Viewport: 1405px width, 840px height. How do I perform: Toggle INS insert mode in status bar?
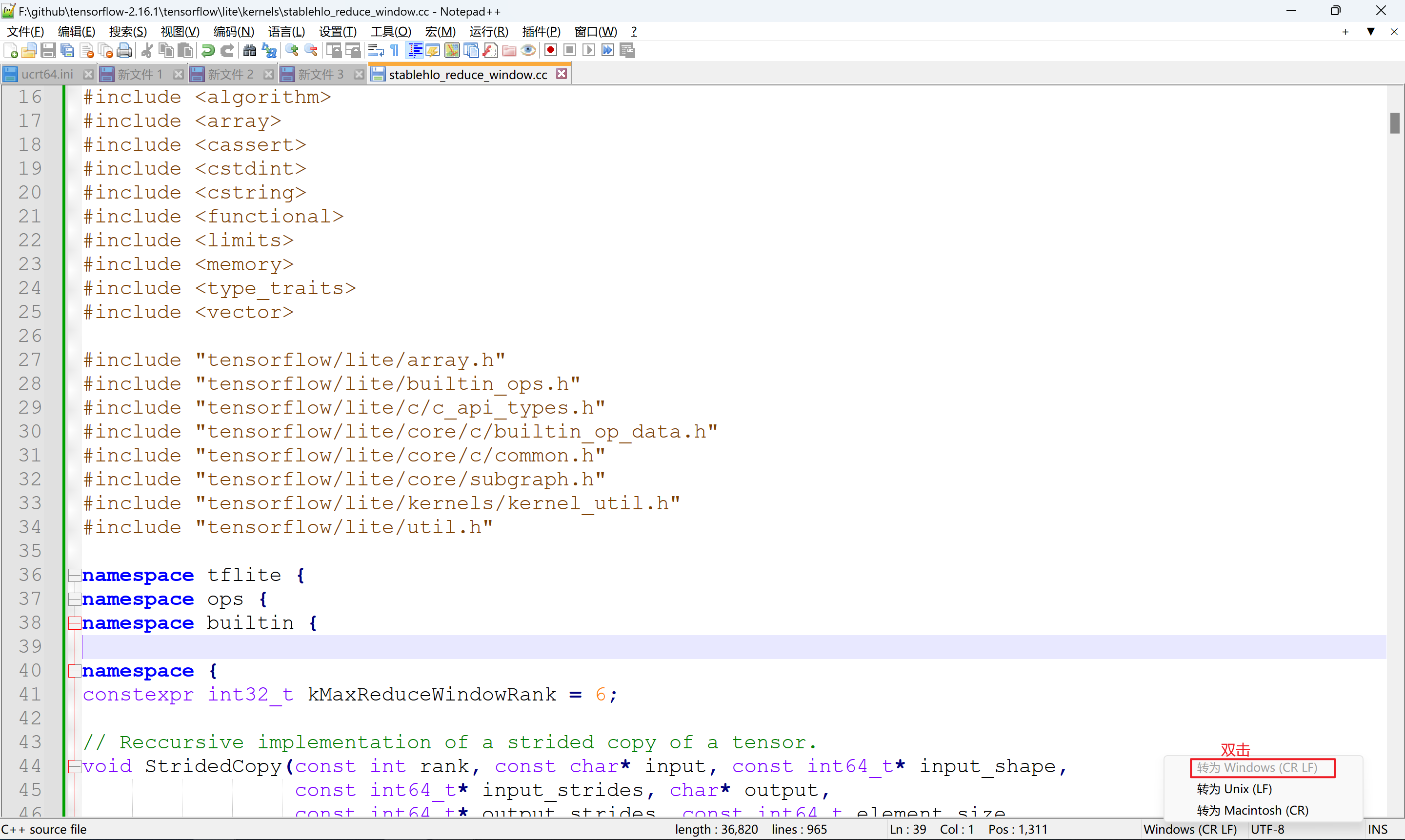pos(1378,829)
